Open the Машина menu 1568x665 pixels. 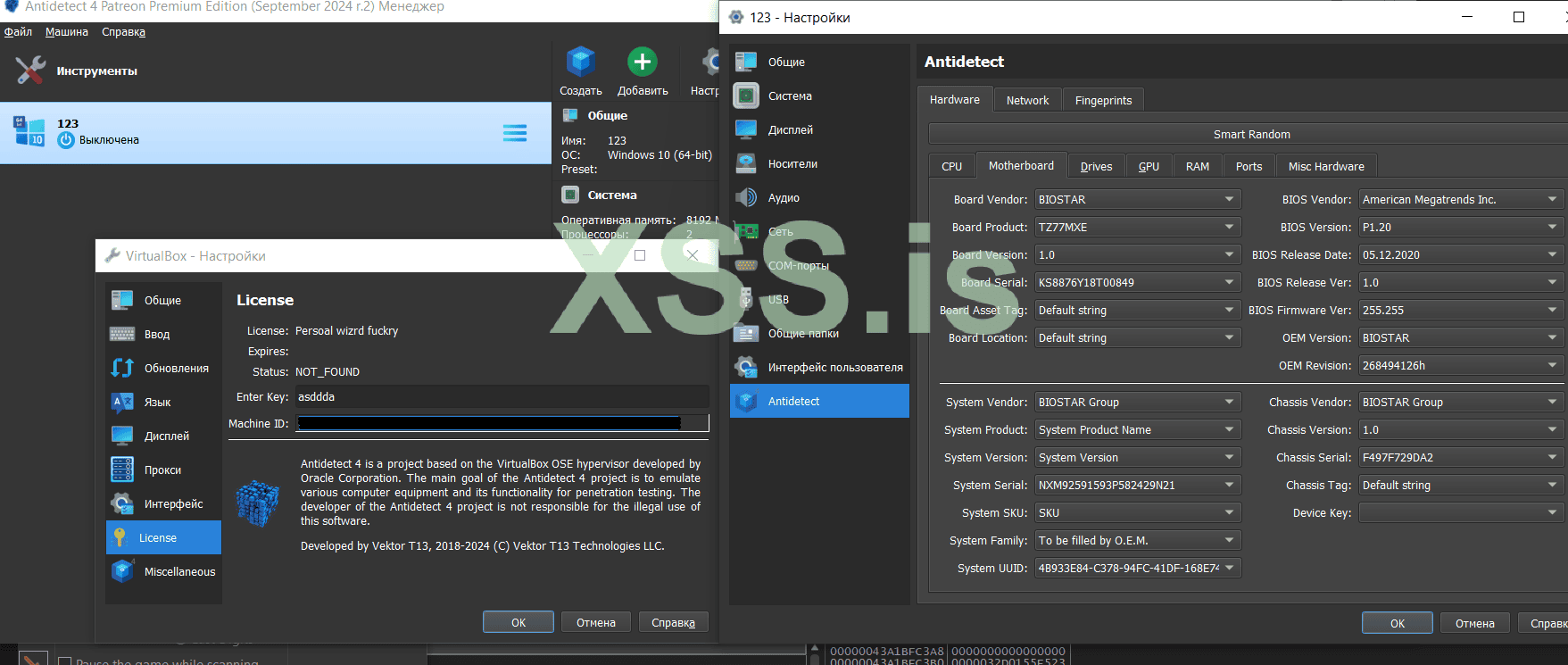pos(67,32)
